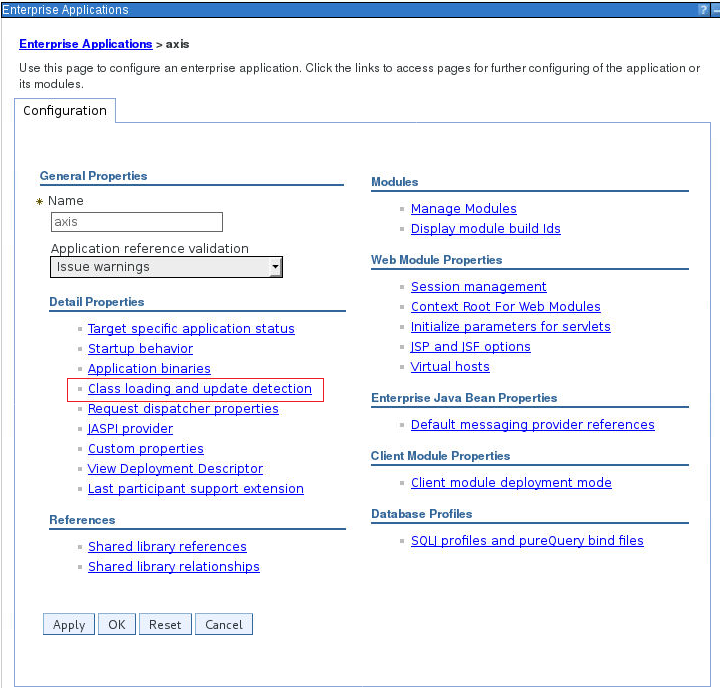Open the Application reference validation dropdown

166,267
